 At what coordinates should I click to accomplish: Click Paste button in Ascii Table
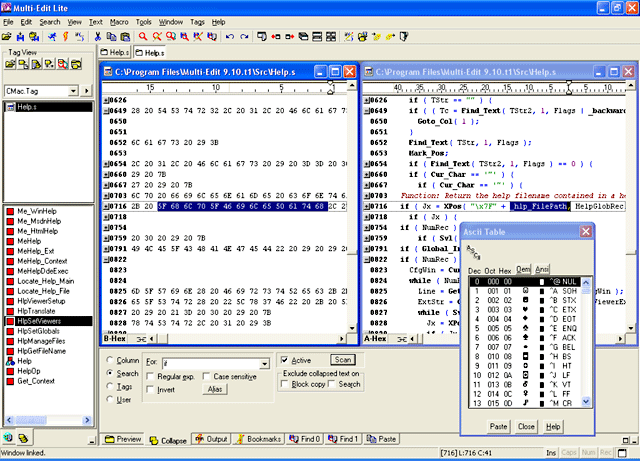pyautogui.click(x=498, y=426)
